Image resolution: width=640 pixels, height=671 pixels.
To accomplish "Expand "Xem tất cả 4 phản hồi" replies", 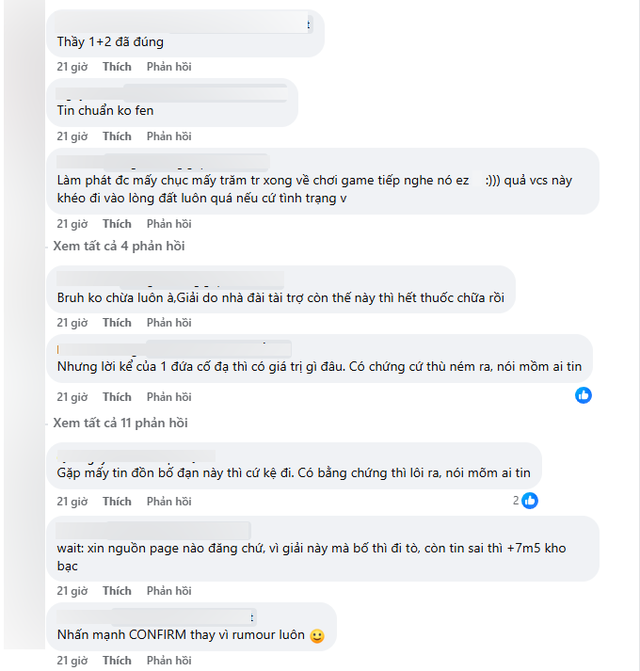I will click(119, 246).
